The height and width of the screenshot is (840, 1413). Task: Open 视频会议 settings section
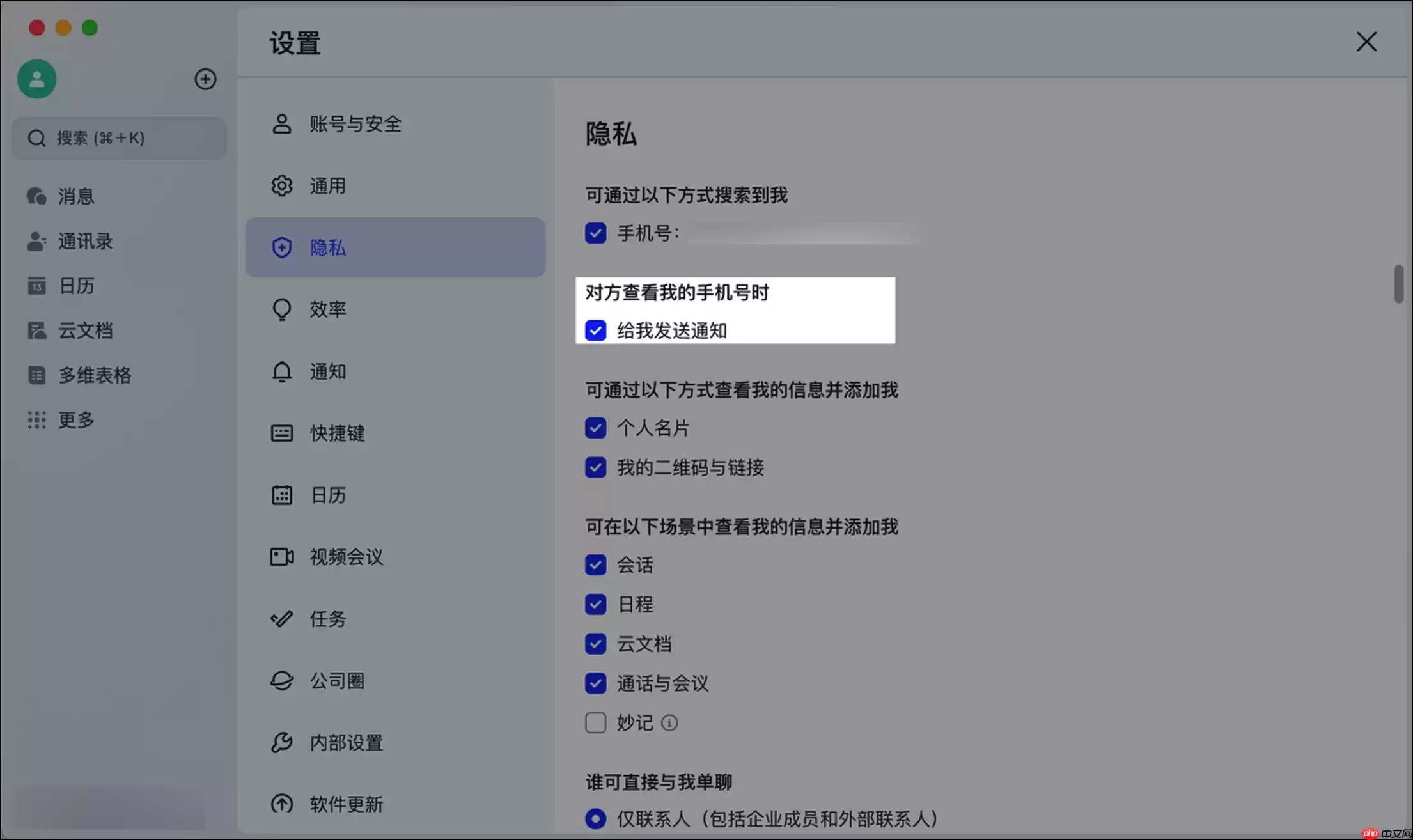pos(347,557)
